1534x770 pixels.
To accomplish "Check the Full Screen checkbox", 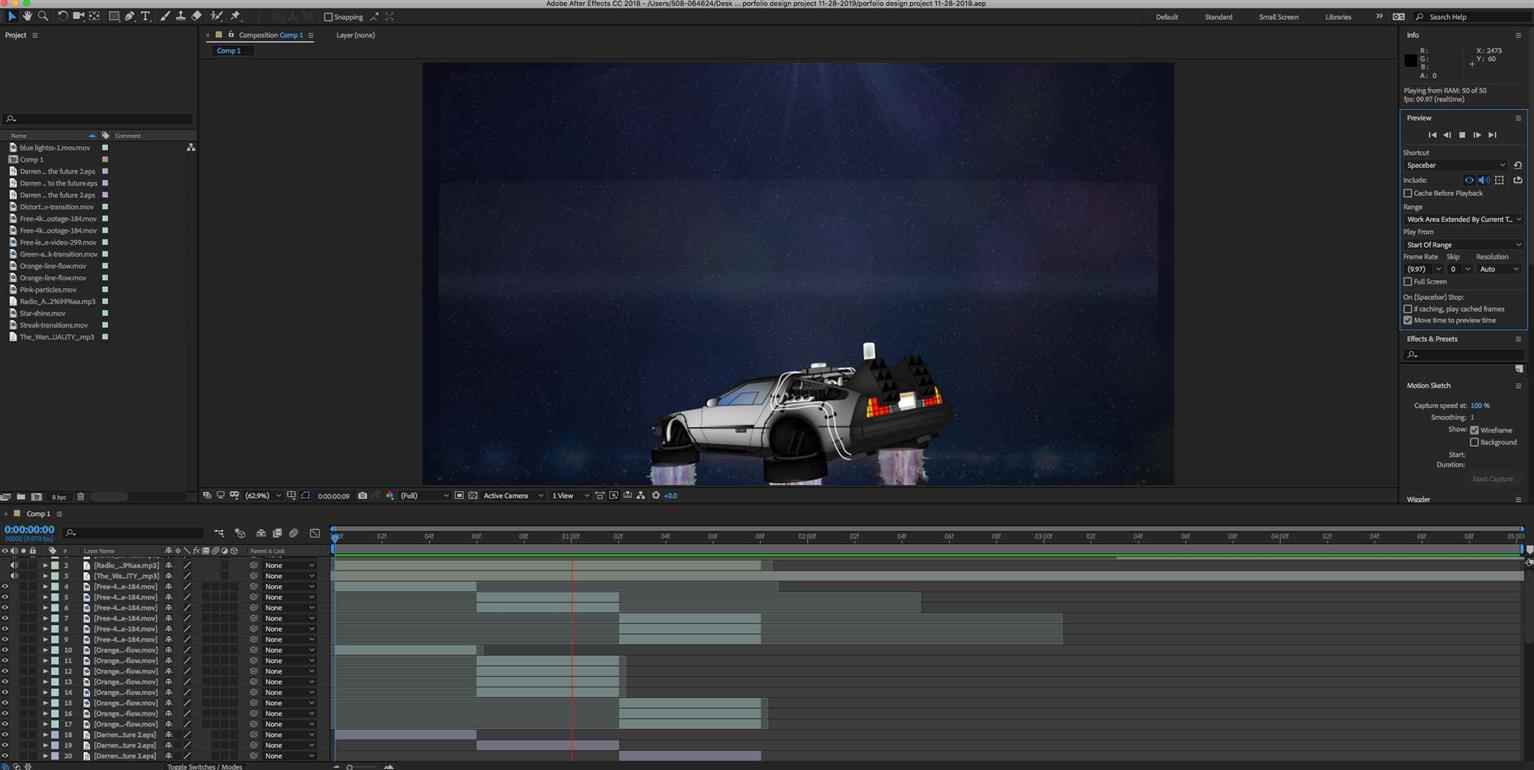I will click(1408, 282).
